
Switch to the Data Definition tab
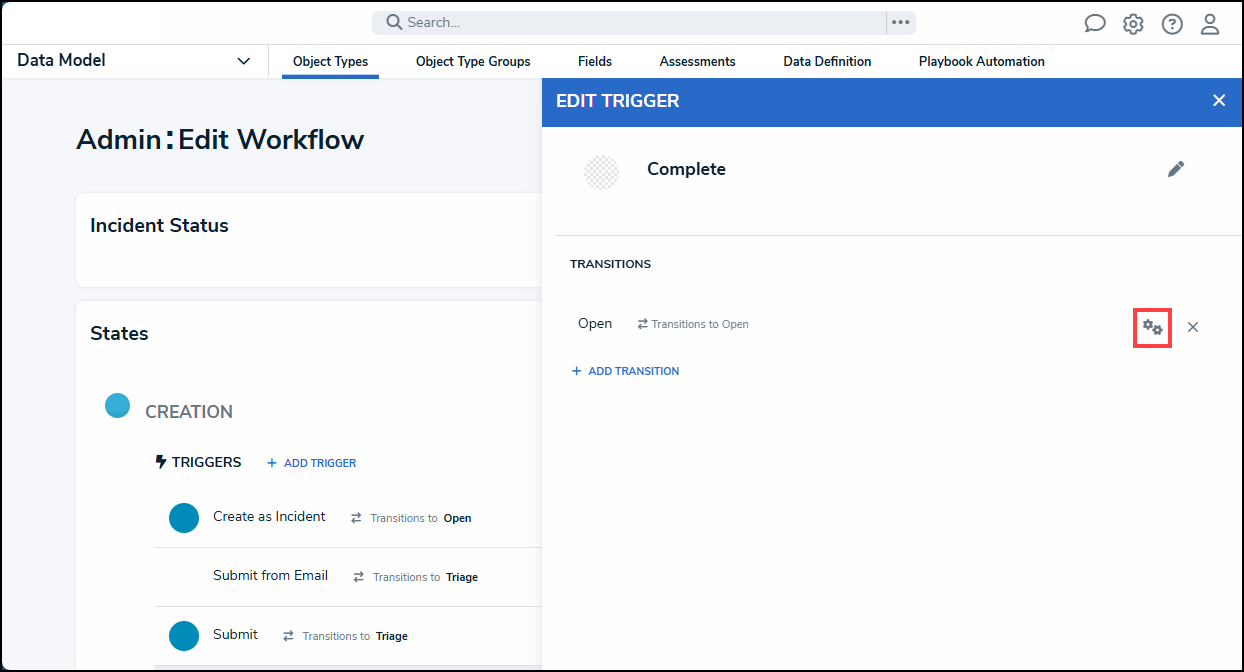pyautogui.click(x=827, y=61)
